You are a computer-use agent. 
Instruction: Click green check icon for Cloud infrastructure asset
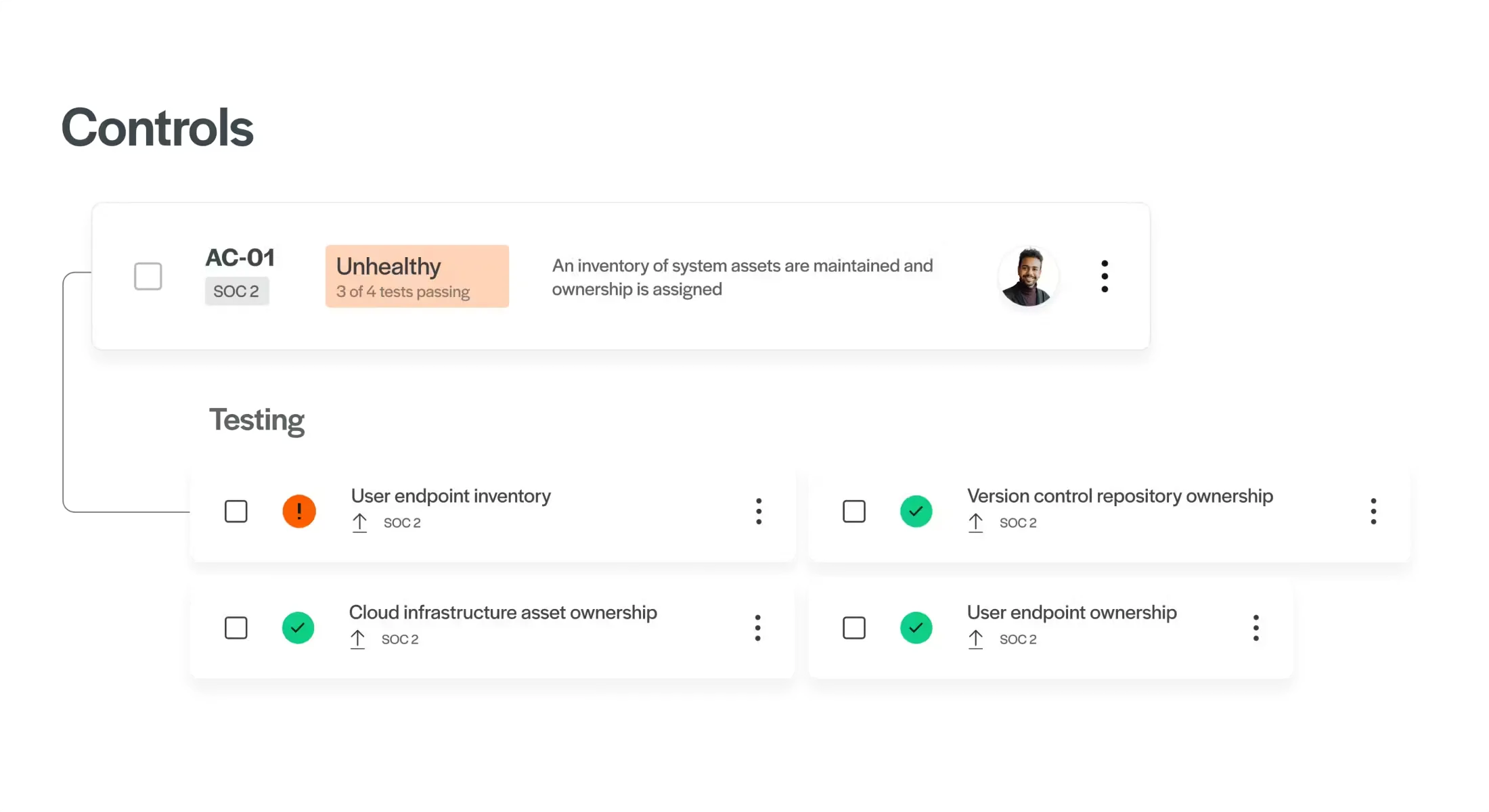[x=298, y=628]
